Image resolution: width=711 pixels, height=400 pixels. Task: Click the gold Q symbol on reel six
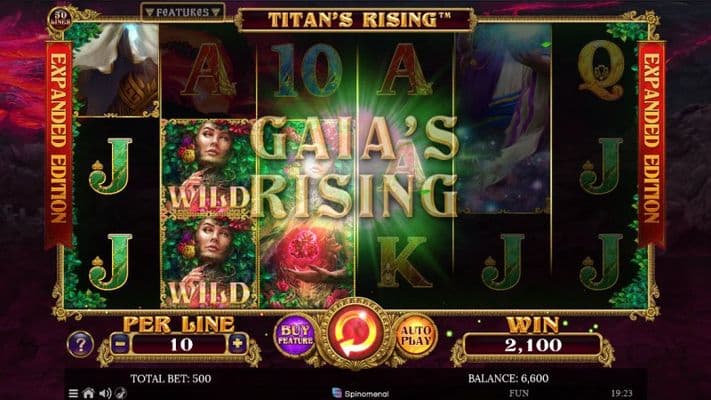[x=601, y=69]
